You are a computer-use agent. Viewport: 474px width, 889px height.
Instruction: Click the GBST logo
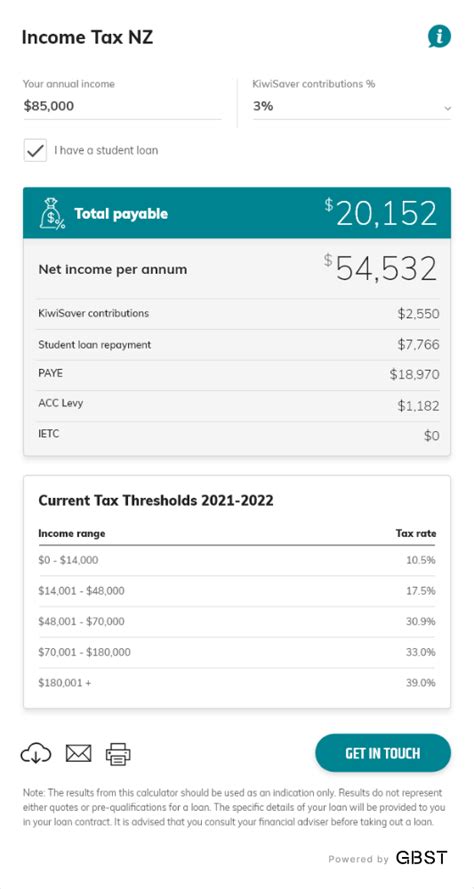(x=421, y=857)
